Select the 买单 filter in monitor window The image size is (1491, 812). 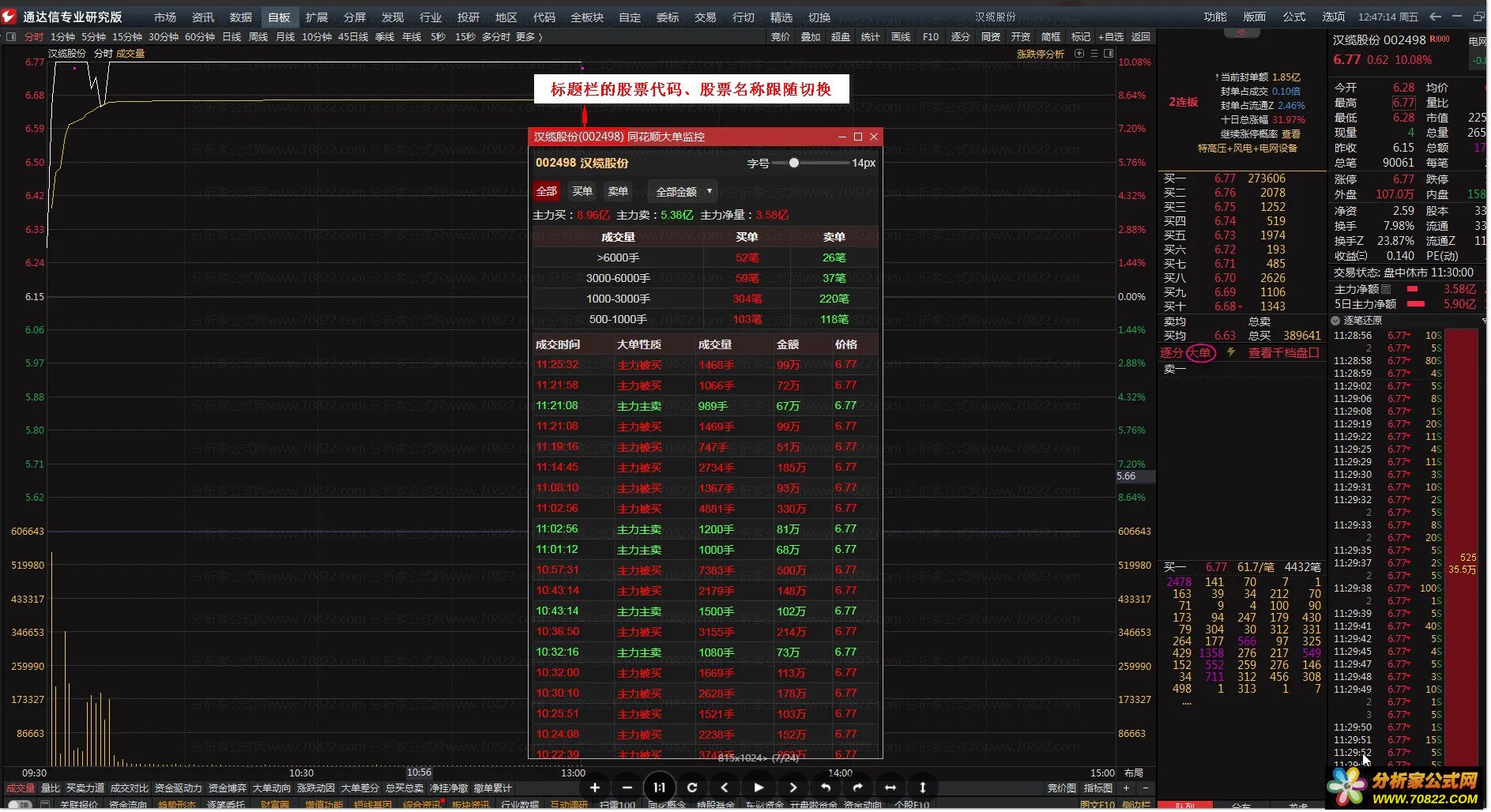(x=582, y=191)
